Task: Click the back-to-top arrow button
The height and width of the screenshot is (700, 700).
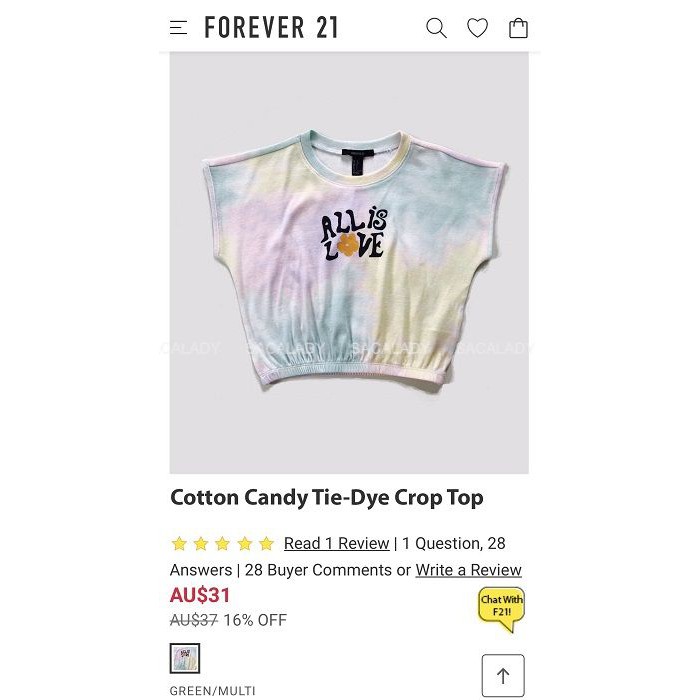Action: (x=503, y=675)
